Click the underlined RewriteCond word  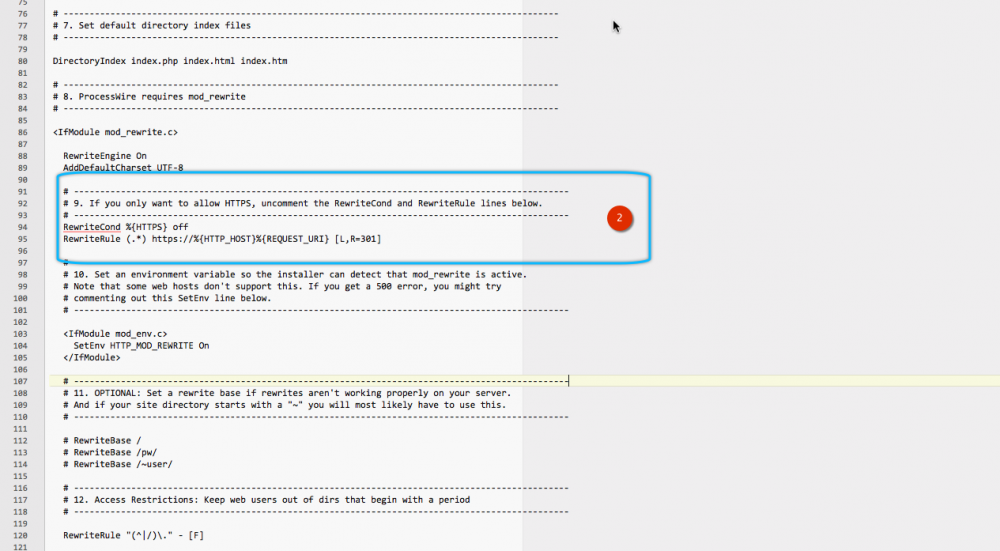(x=92, y=227)
